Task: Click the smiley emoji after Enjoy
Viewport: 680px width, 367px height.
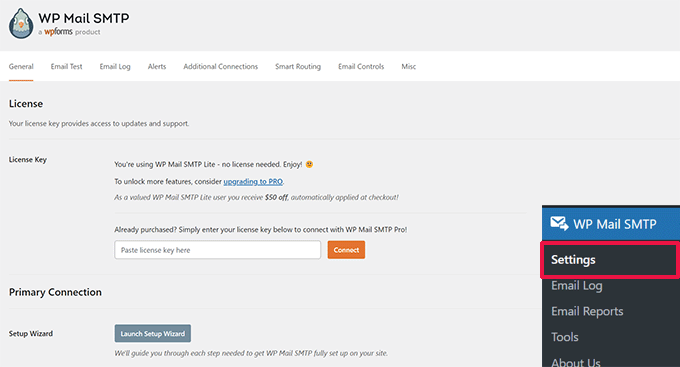Action: point(309,164)
